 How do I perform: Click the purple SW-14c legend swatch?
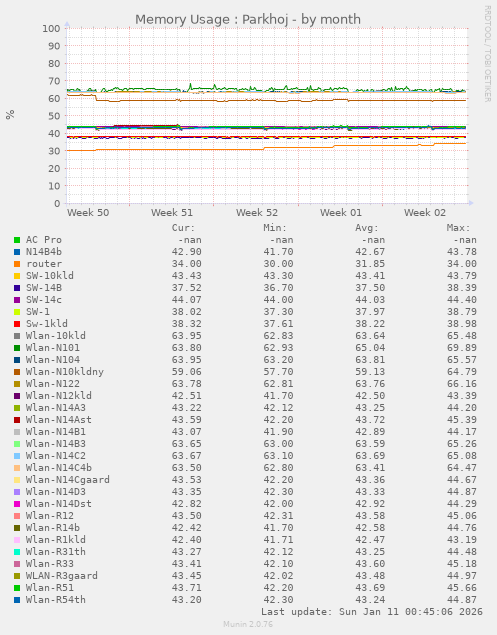[17, 300]
